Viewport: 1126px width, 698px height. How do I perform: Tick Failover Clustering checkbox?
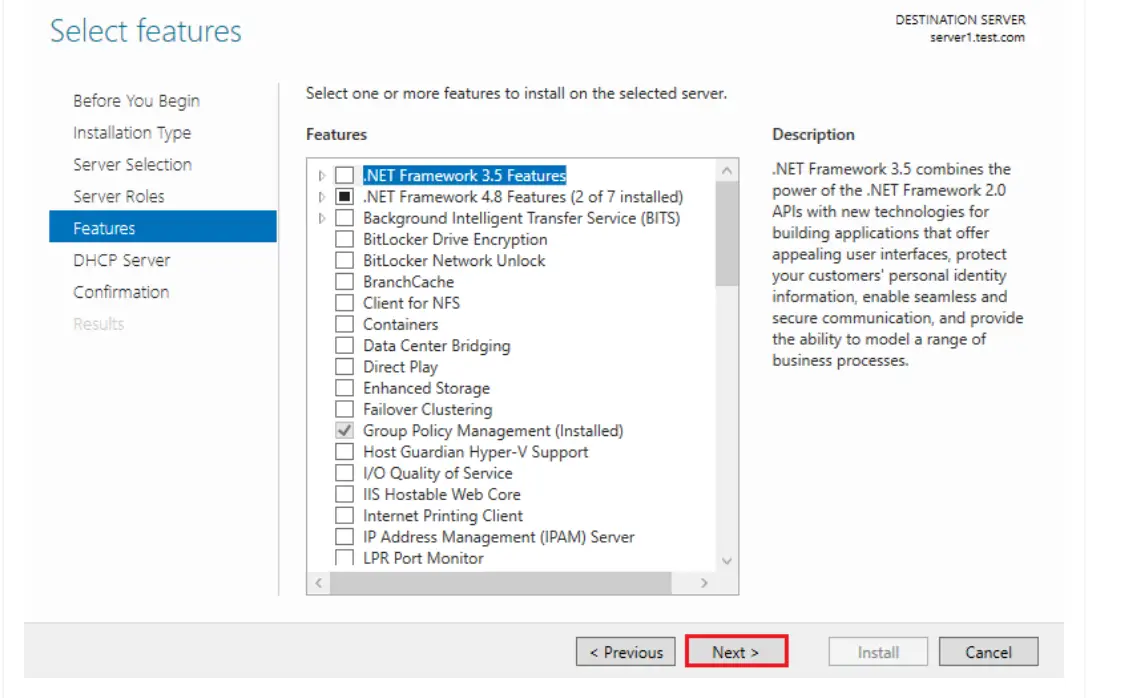pos(345,409)
